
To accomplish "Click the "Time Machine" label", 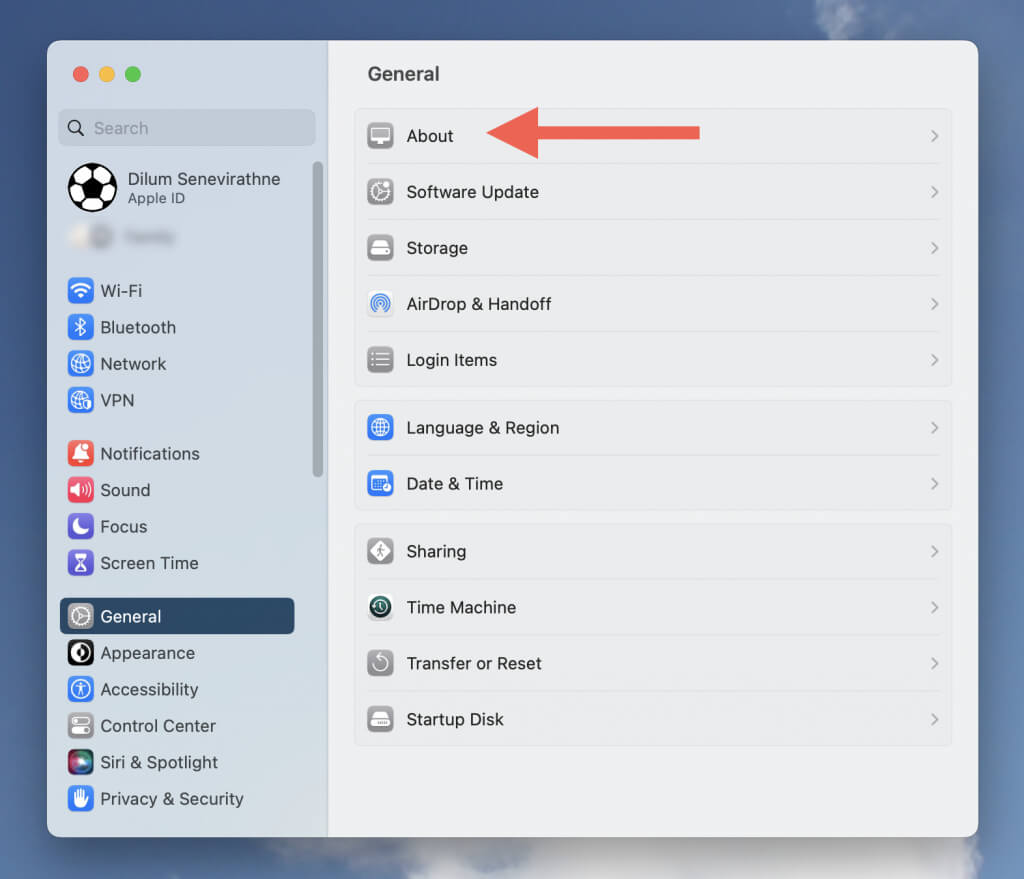I will click(x=461, y=607).
